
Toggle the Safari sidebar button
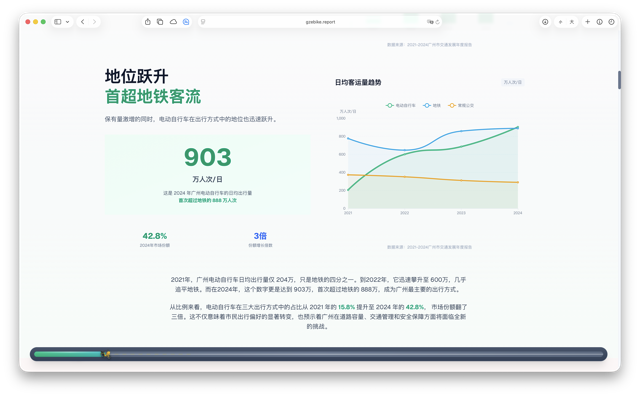[58, 22]
